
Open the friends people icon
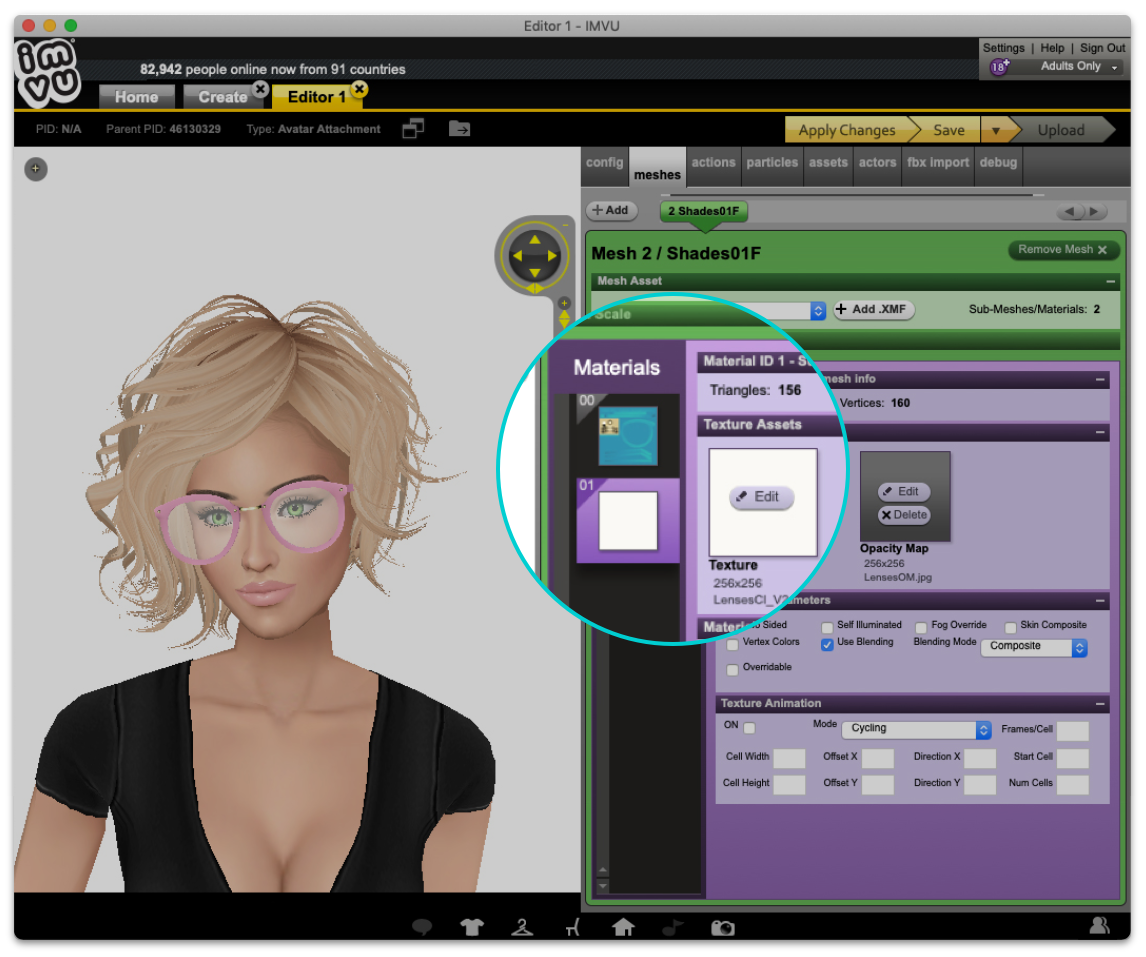coord(1099,926)
